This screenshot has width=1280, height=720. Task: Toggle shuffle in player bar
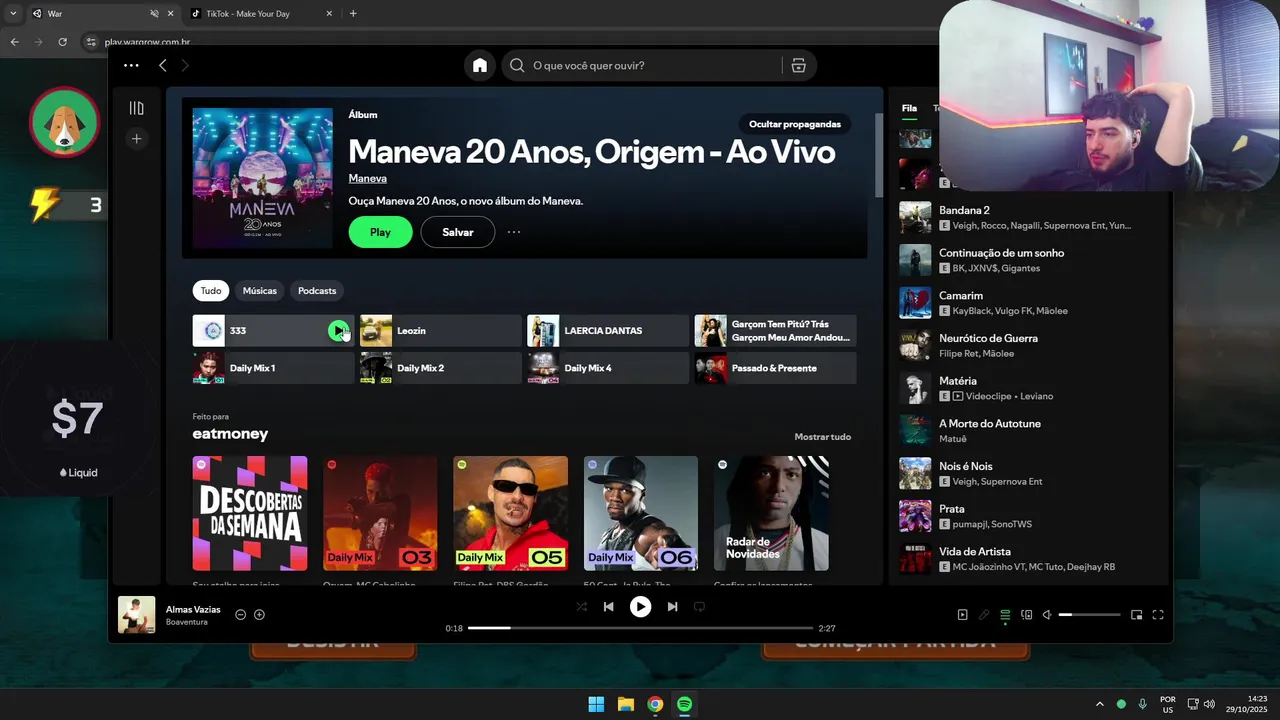pyautogui.click(x=582, y=606)
